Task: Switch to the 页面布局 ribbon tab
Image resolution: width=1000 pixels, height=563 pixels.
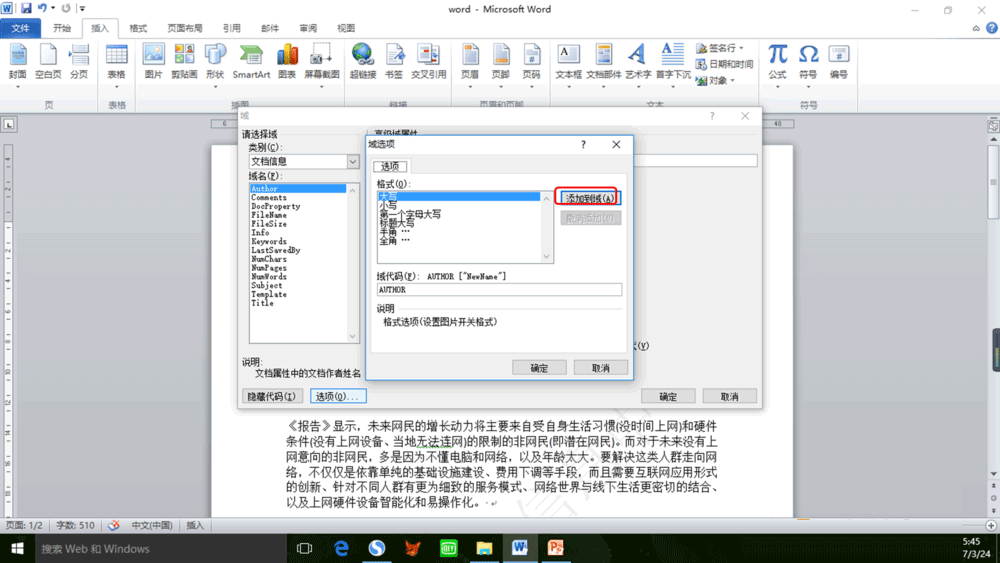Action: pyautogui.click(x=184, y=28)
